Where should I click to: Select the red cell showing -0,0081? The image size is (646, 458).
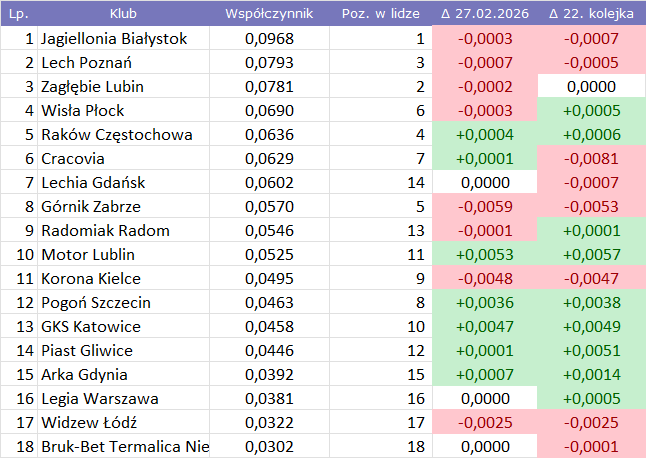coord(591,159)
